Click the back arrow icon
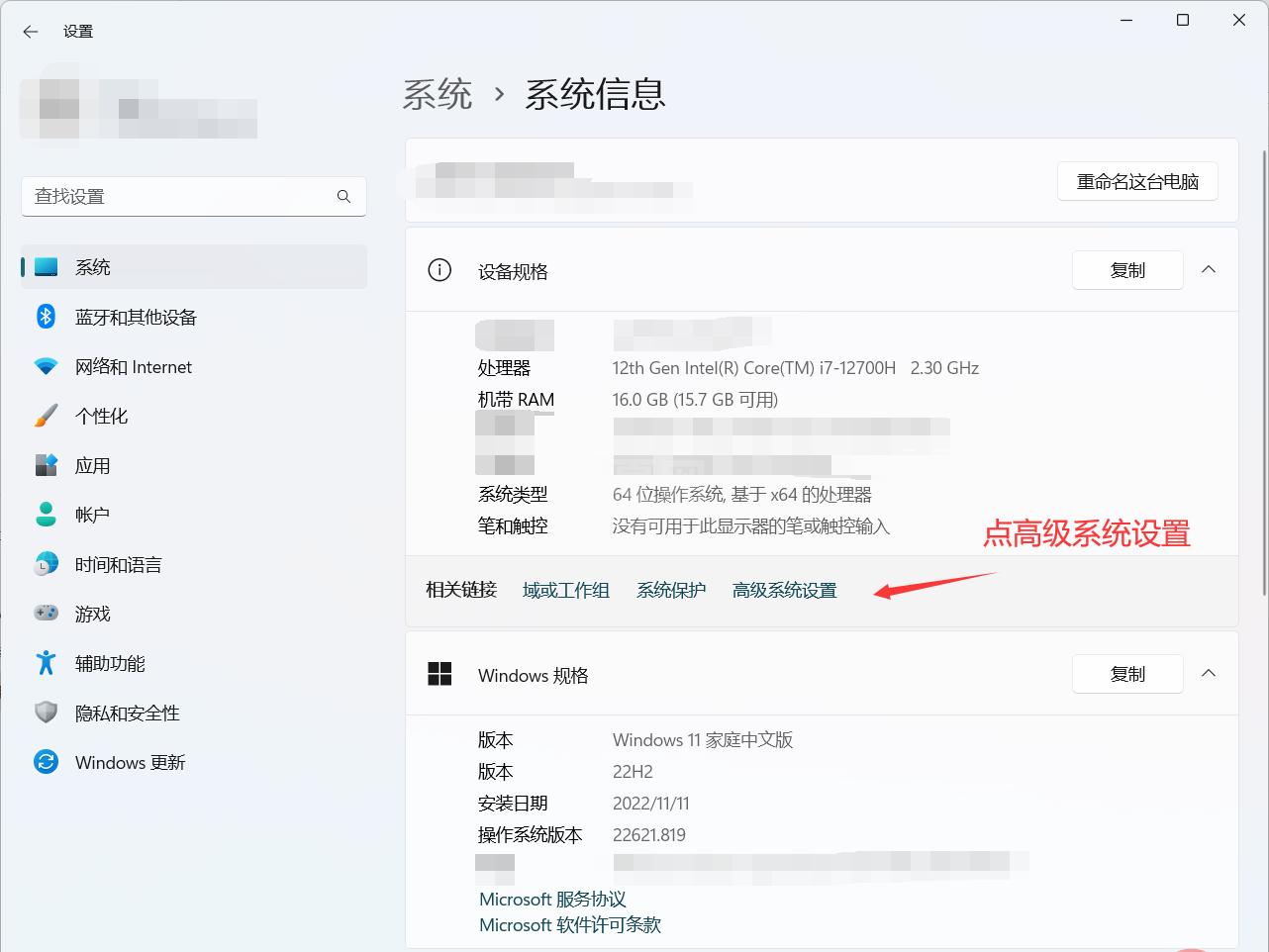 [x=31, y=32]
